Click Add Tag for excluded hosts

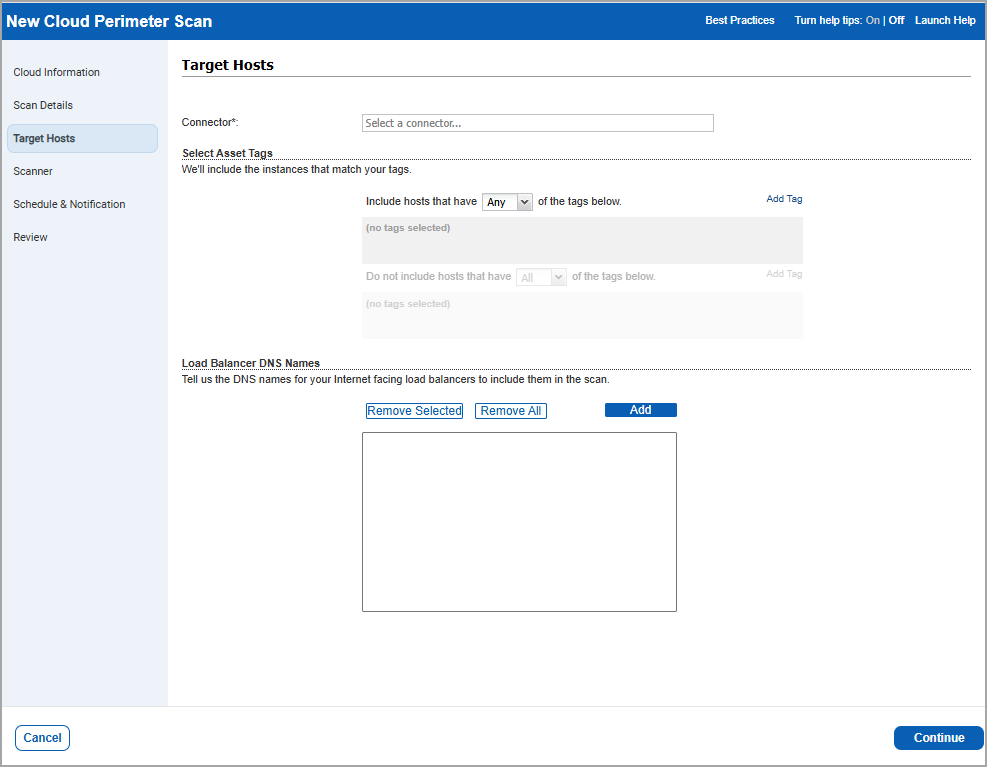pos(784,274)
